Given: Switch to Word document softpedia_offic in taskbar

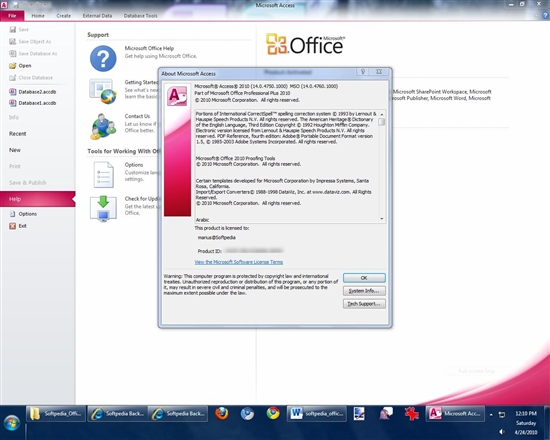Looking at the screenshot, I should (317, 414).
